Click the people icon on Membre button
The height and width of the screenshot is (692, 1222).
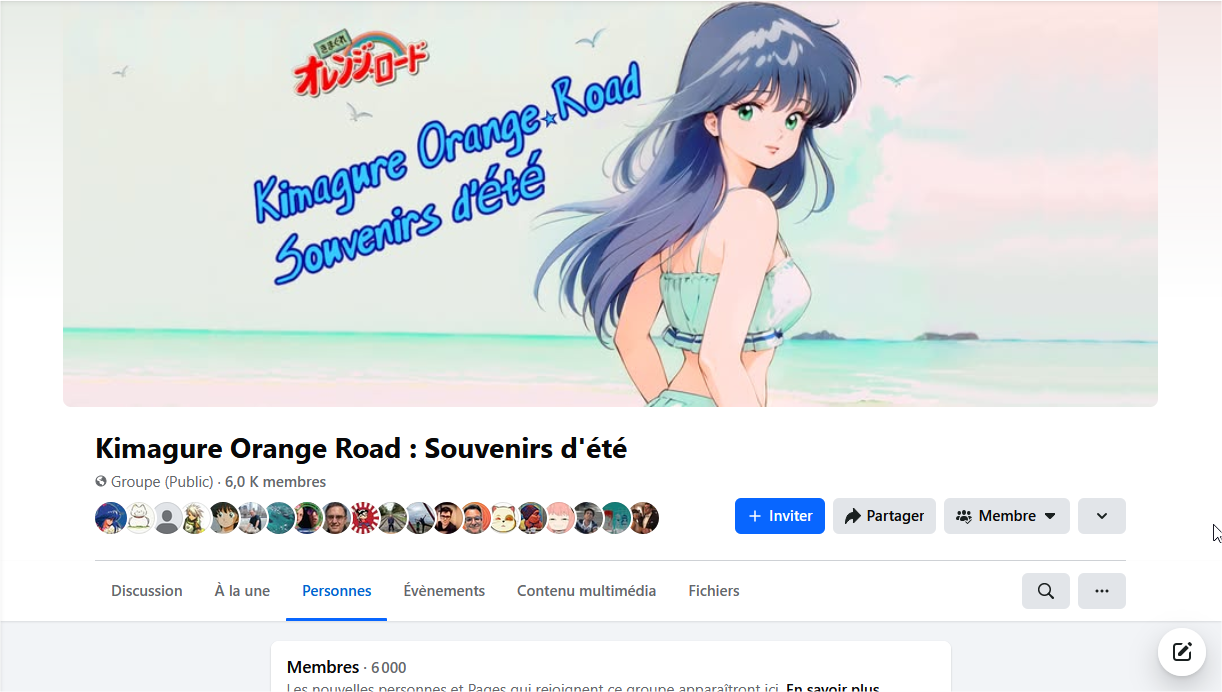coord(964,516)
